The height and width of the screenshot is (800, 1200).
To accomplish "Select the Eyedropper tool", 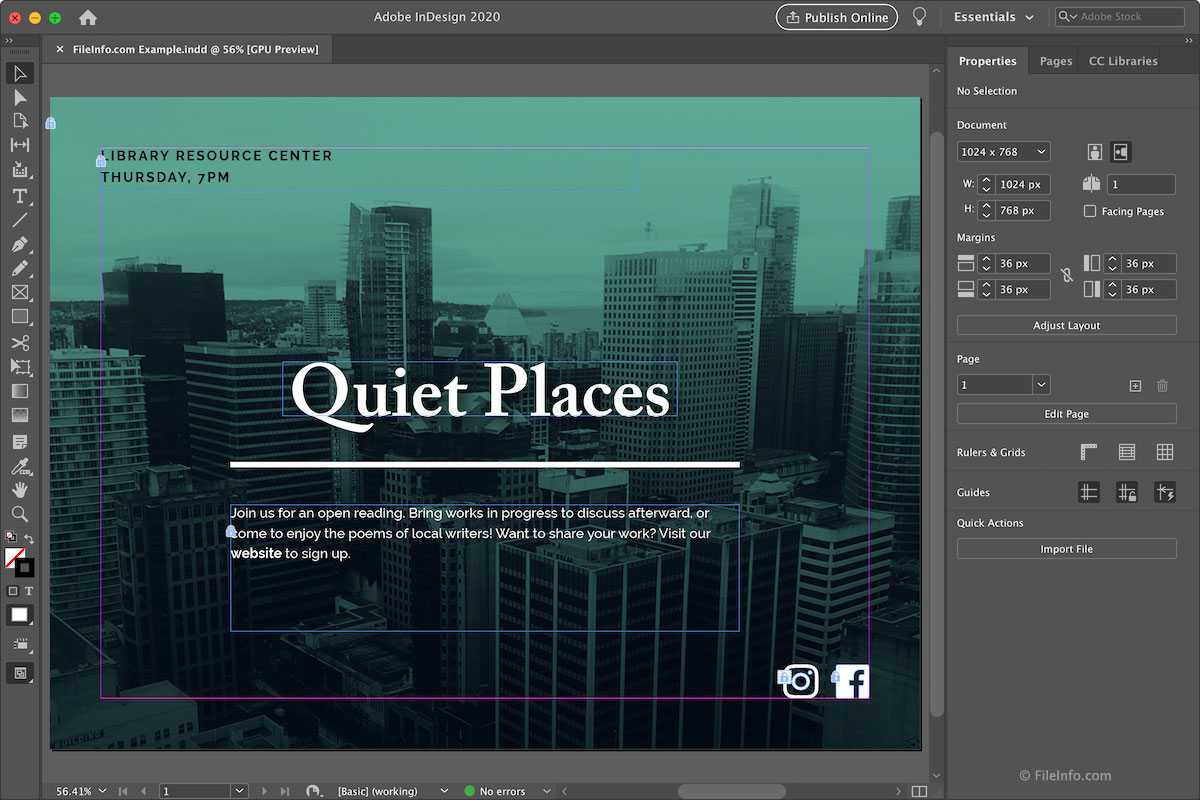I will (19, 466).
